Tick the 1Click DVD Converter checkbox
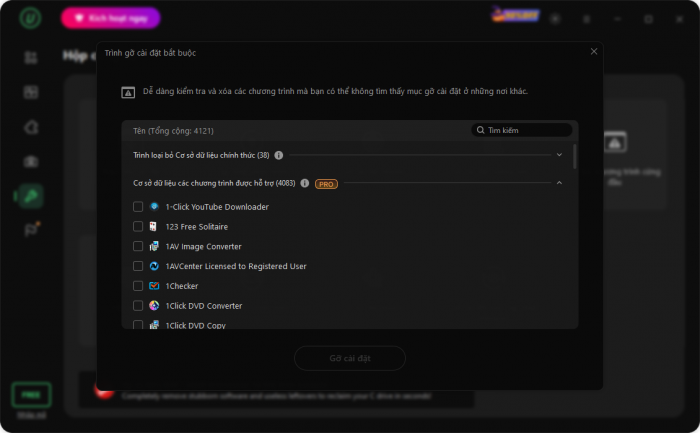 click(138, 306)
